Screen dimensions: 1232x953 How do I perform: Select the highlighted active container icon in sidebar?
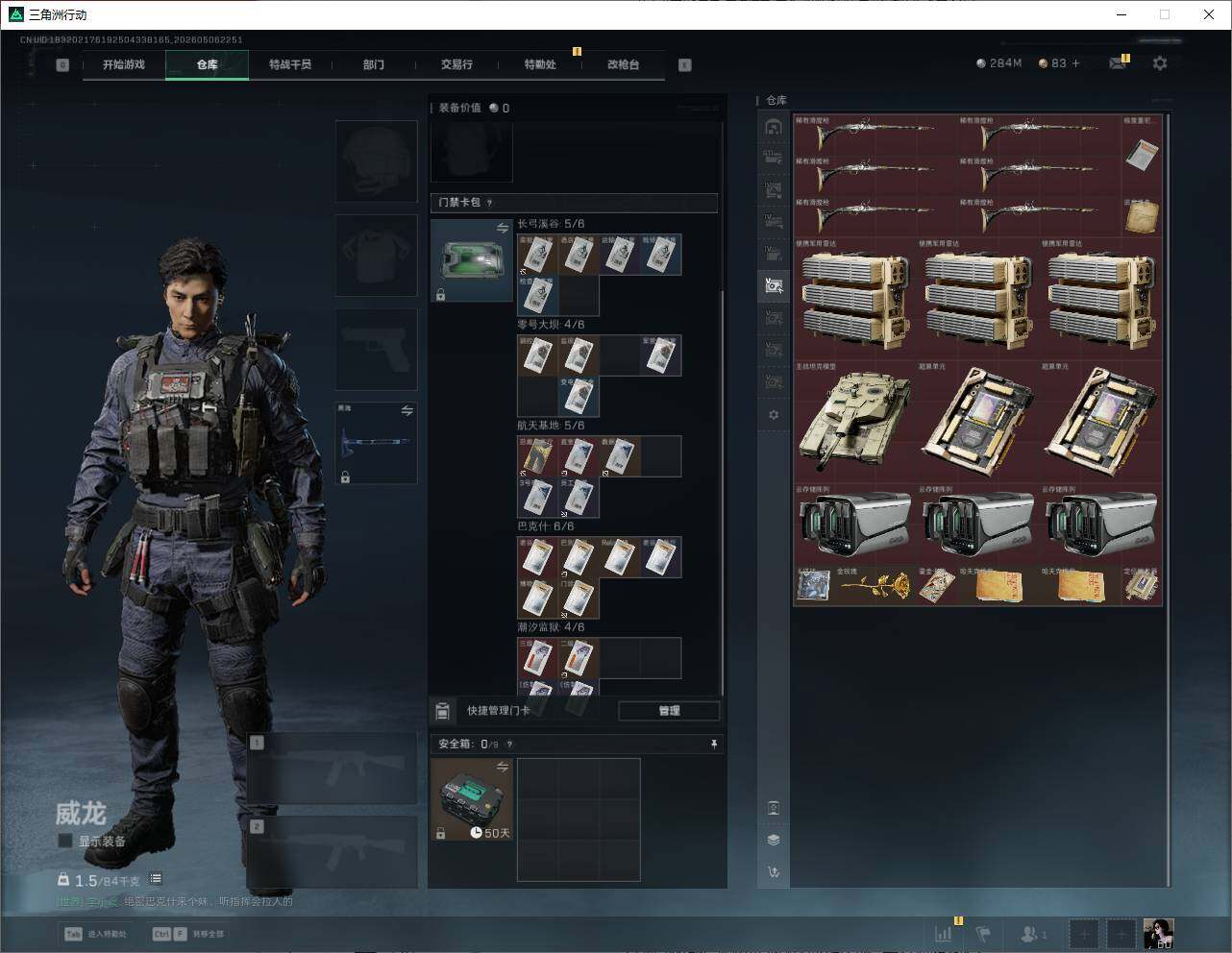[774, 284]
